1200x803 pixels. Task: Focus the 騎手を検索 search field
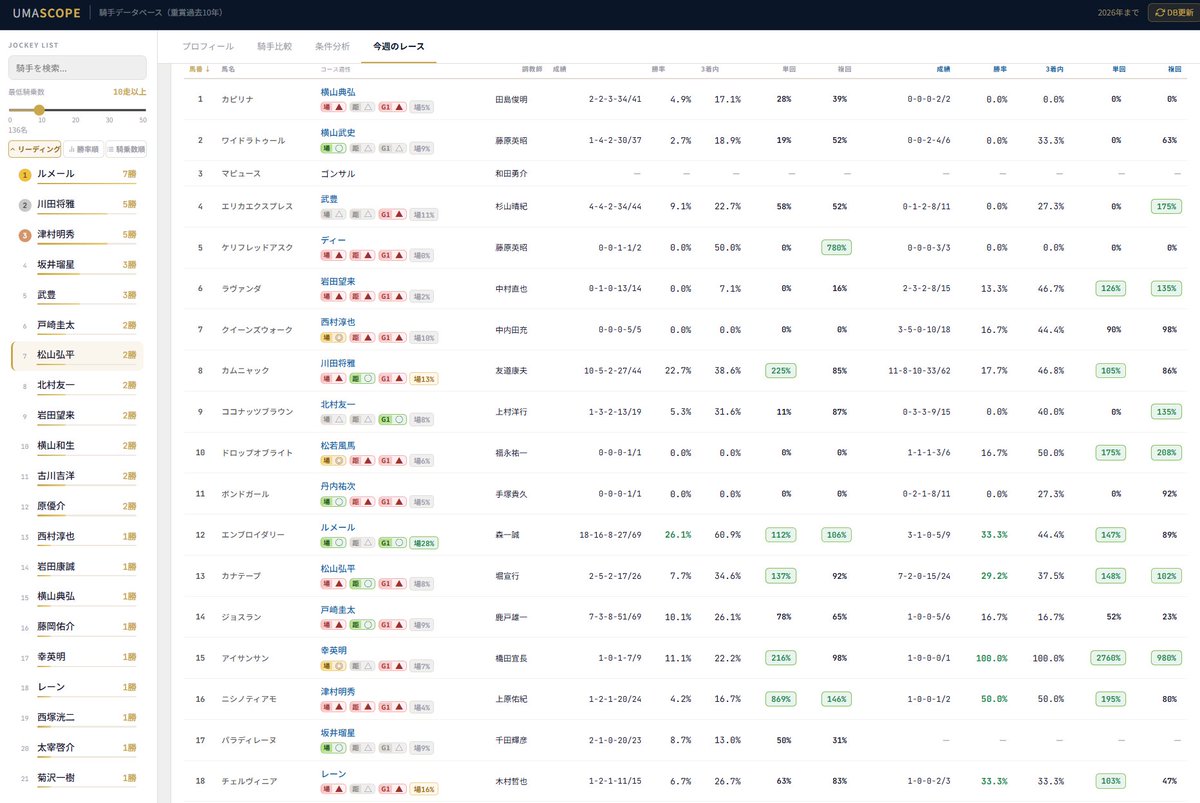coord(77,68)
